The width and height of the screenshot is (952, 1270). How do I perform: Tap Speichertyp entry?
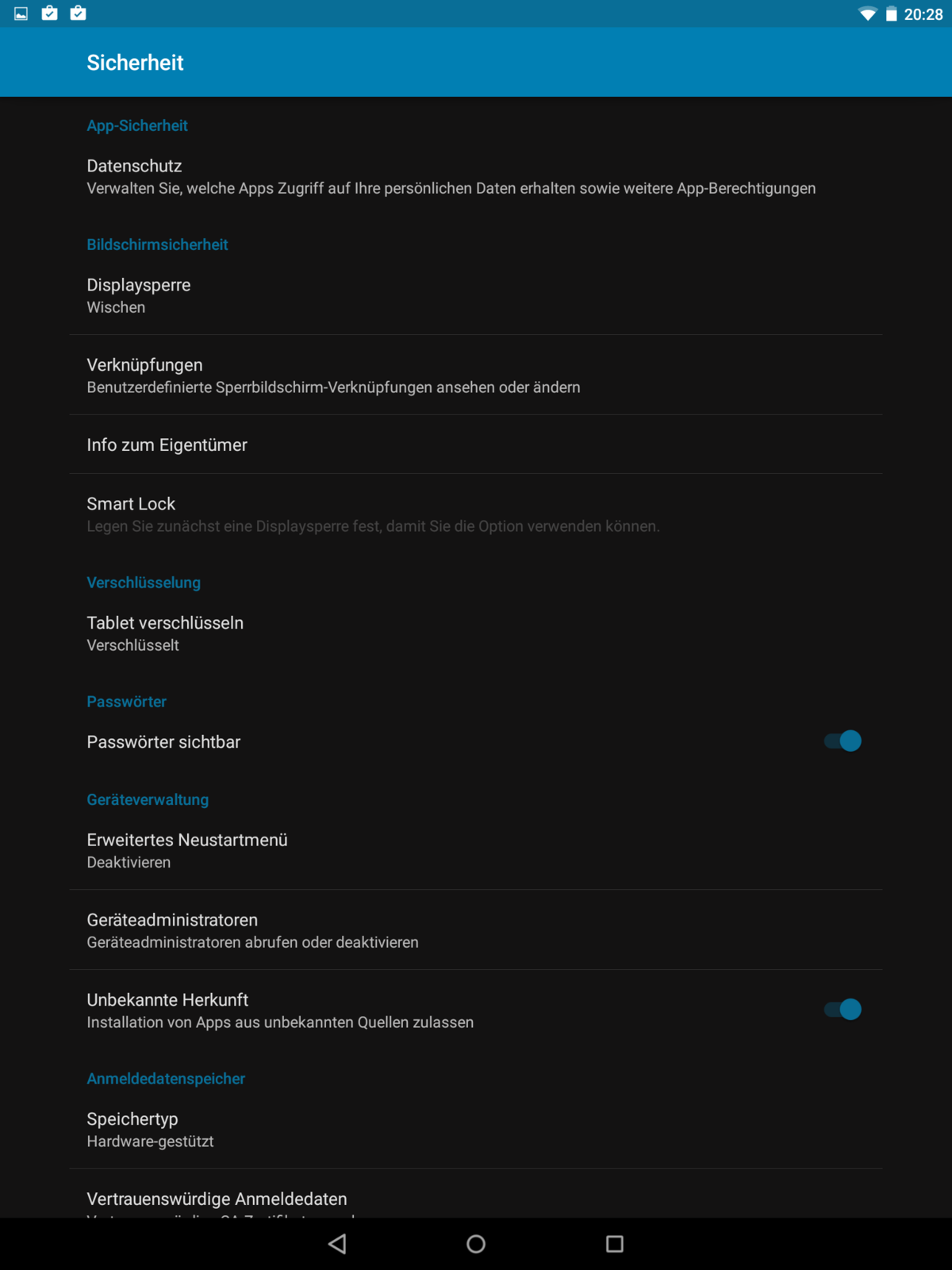pyautogui.click(x=151, y=1130)
